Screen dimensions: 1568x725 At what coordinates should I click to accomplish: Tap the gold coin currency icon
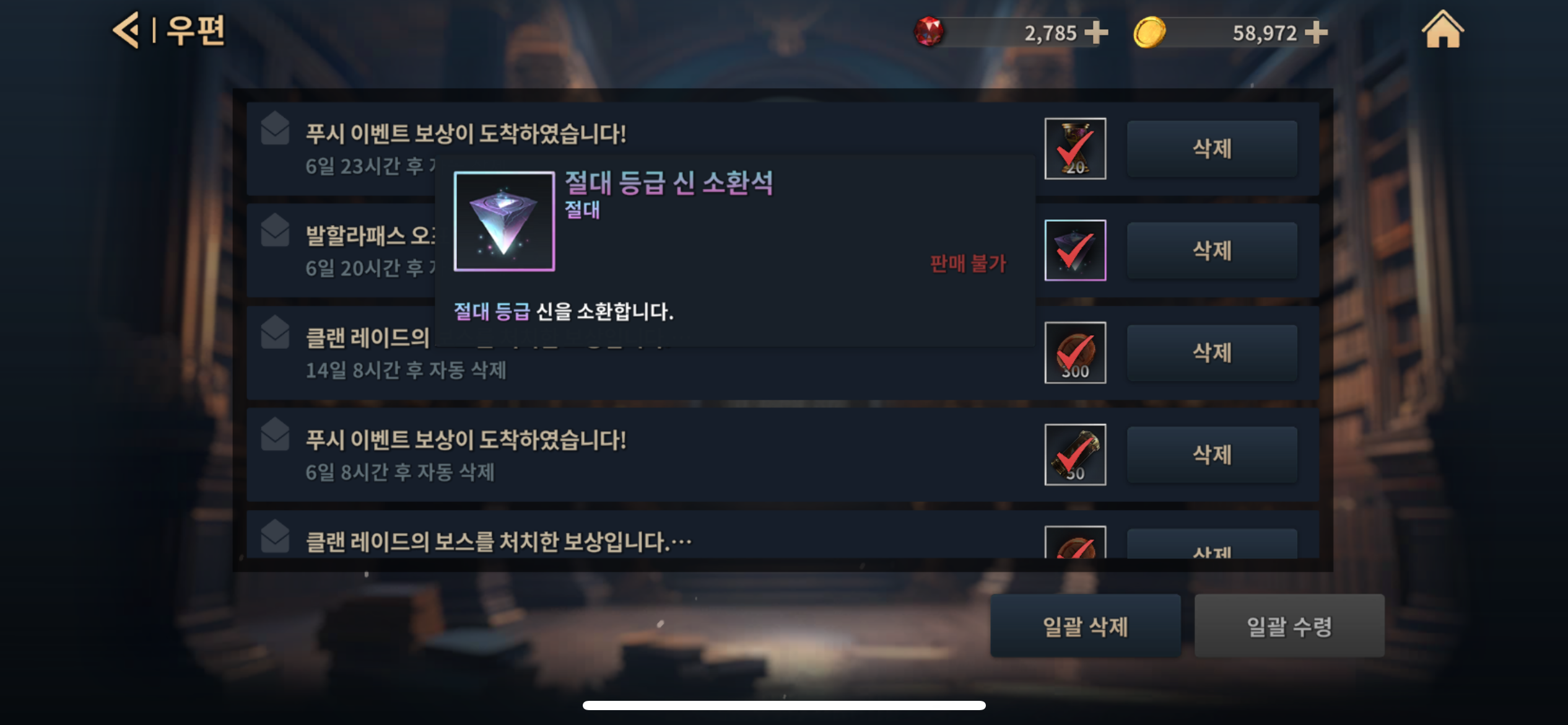(x=1149, y=32)
